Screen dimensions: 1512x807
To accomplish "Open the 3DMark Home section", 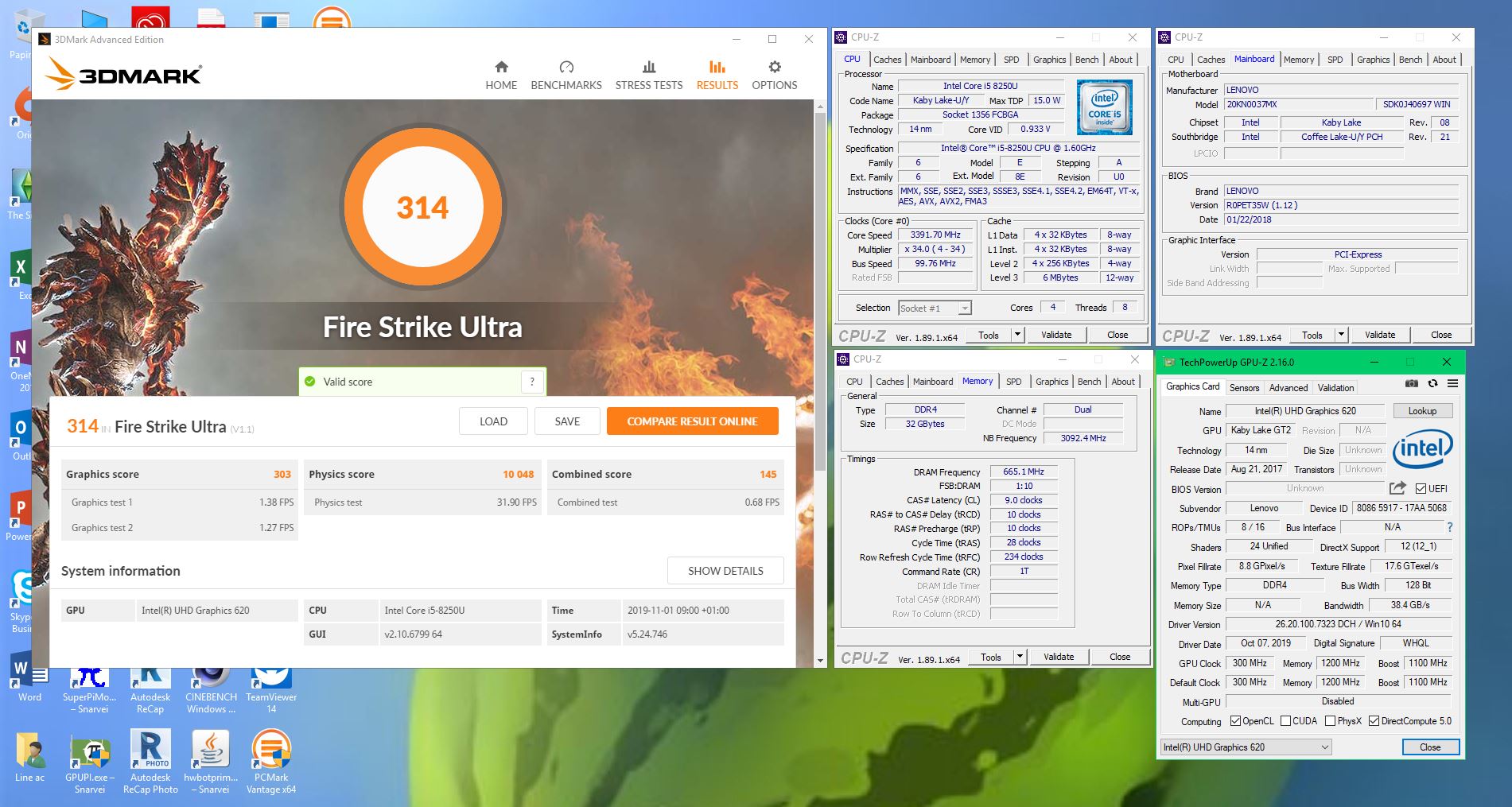I will click(x=501, y=76).
